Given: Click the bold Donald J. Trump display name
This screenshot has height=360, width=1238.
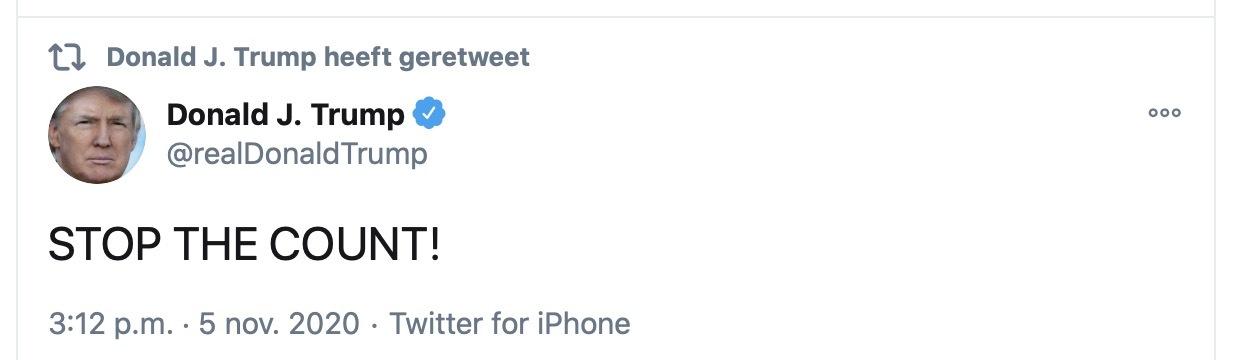Looking at the screenshot, I should (x=286, y=115).
